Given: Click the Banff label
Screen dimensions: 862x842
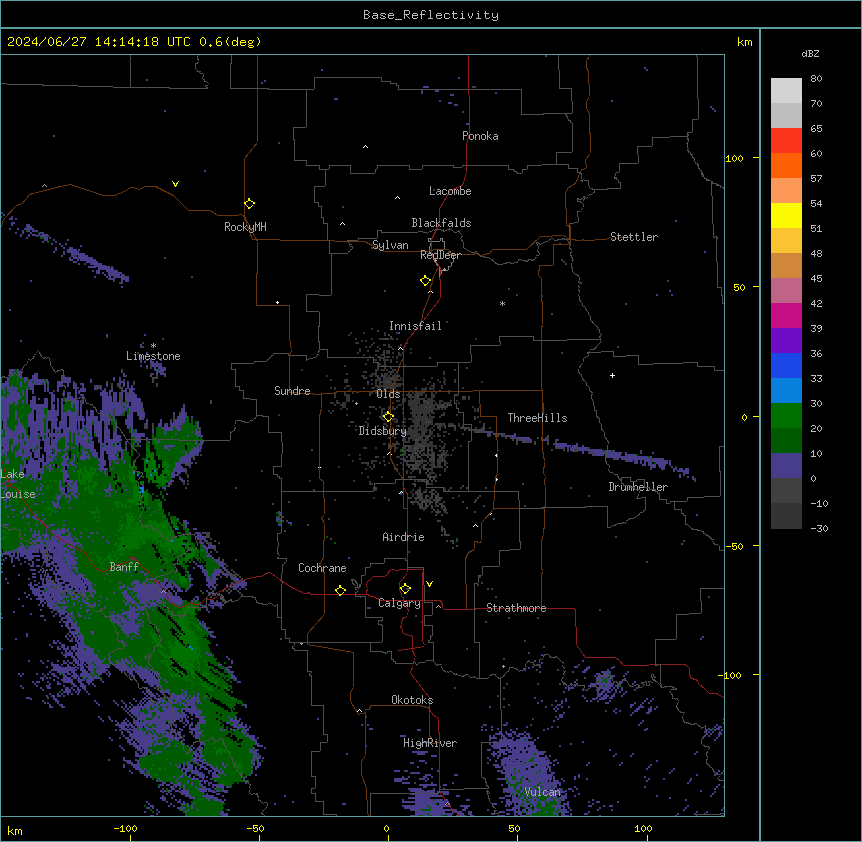Looking at the screenshot, I should [x=124, y=567].
